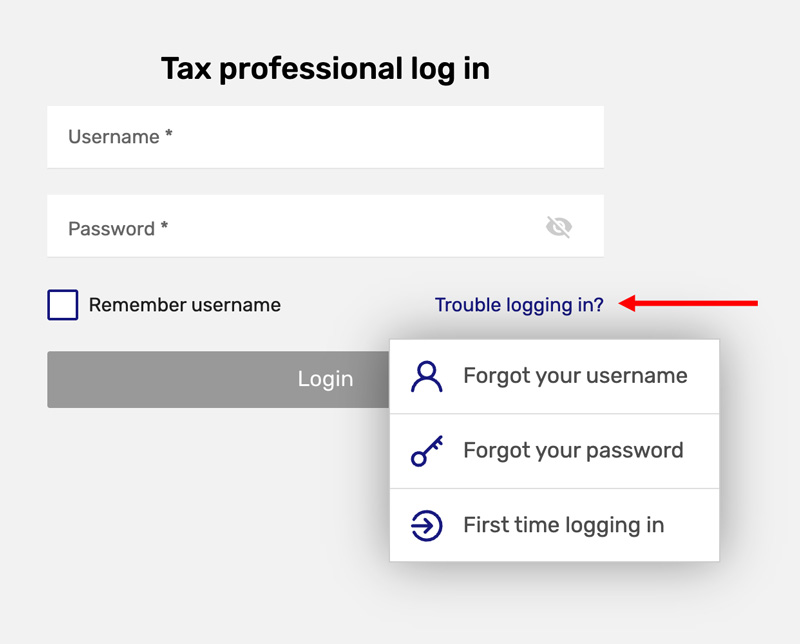The width and height of the screenshot is (800, 644).
Task: Pick First time logging in option
Action: coord(563,525)
